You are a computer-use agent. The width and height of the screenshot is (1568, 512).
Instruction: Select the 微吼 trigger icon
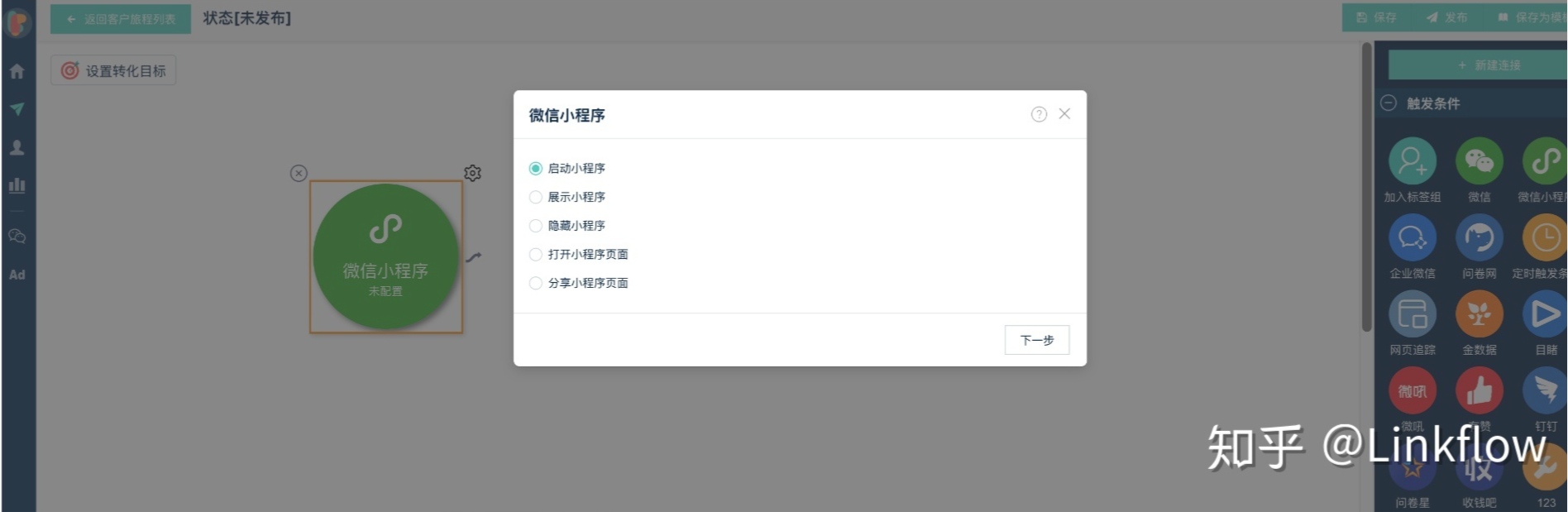[1413, 391]
